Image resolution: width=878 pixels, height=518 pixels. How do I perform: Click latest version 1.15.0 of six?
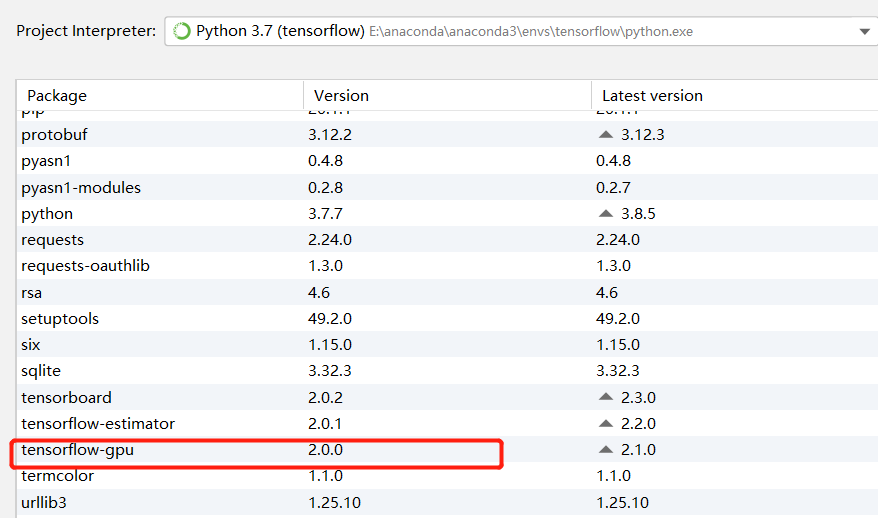[x=618, y=344]
